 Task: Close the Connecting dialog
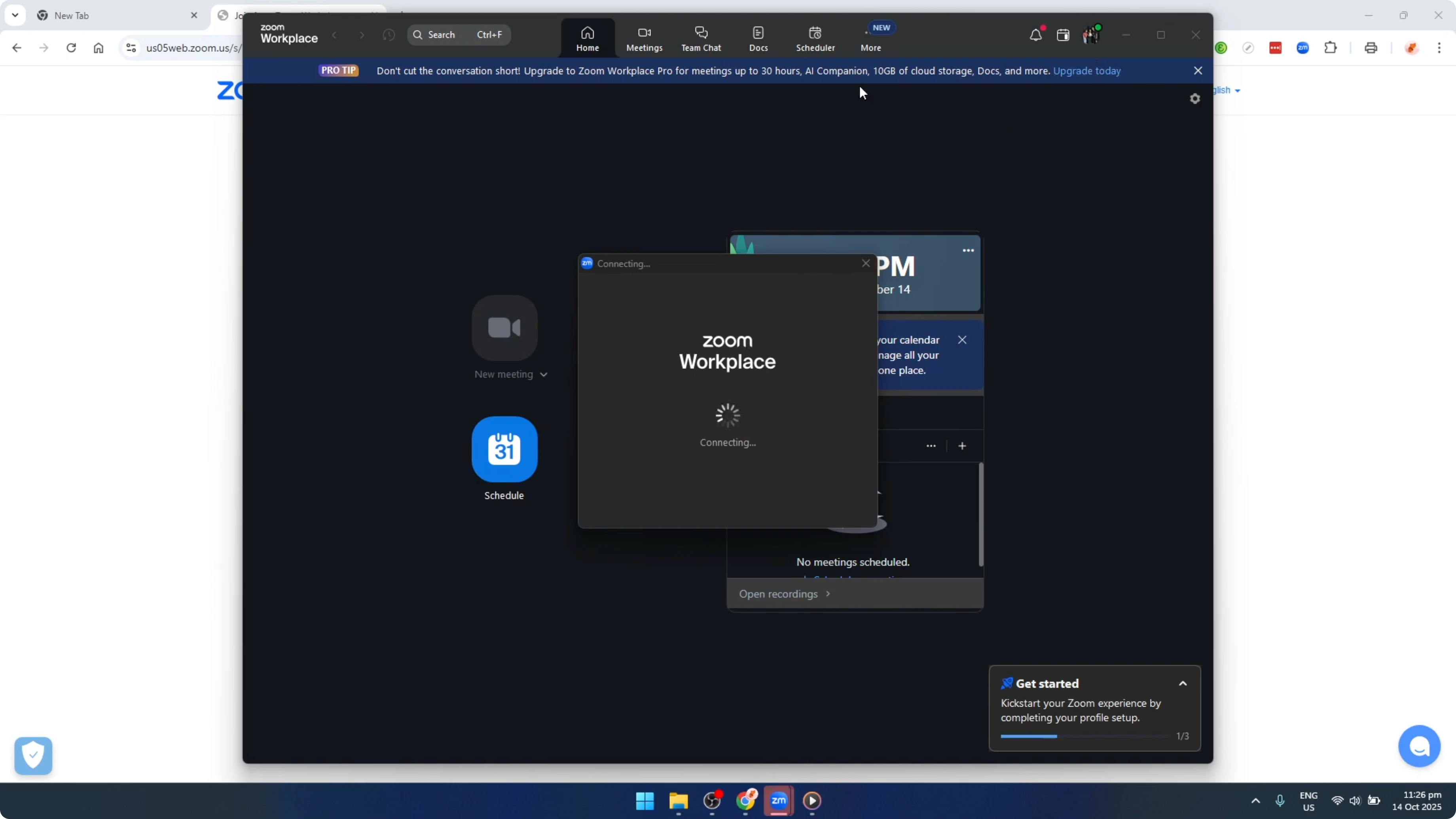click(x=866, y=264)
